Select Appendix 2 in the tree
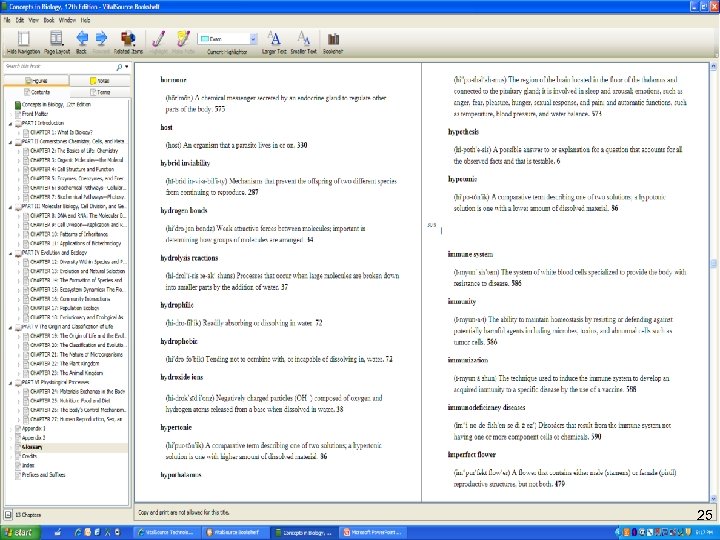 tap(34, 438)
